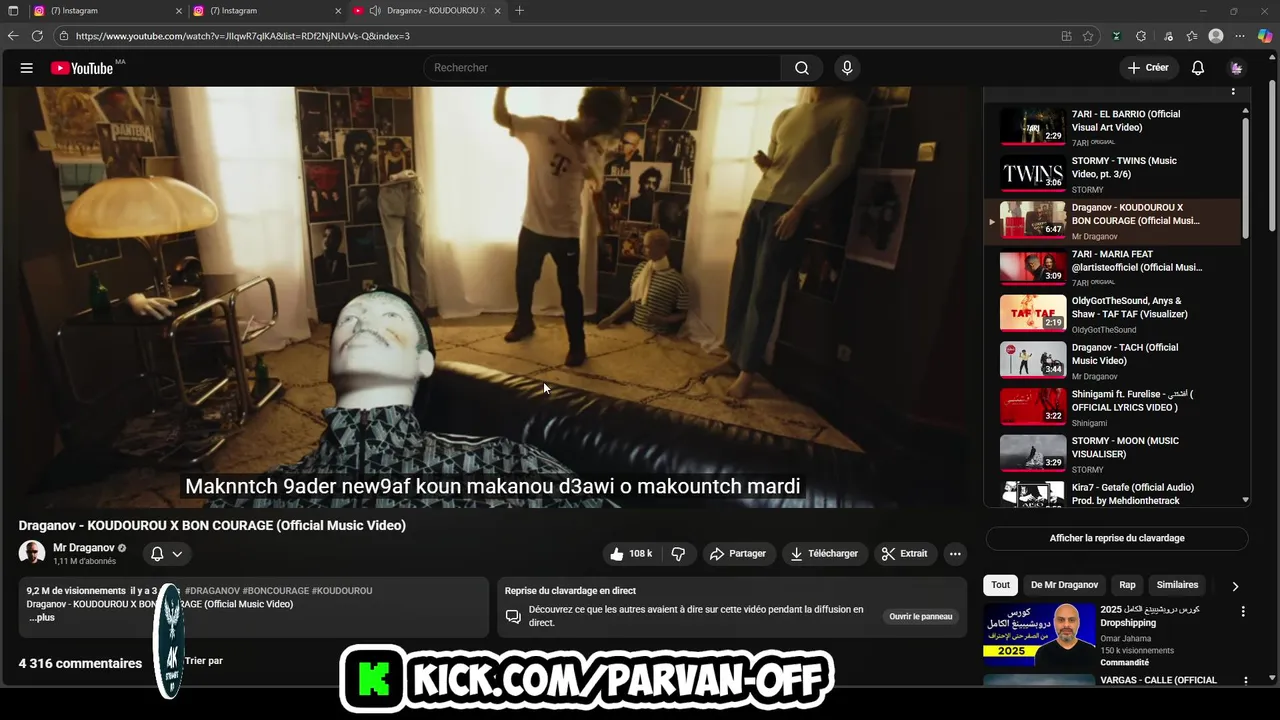The image size is (1280, 720).
Task: Click Afficher la reprise du clavardage
Action: coord(1117,538)
